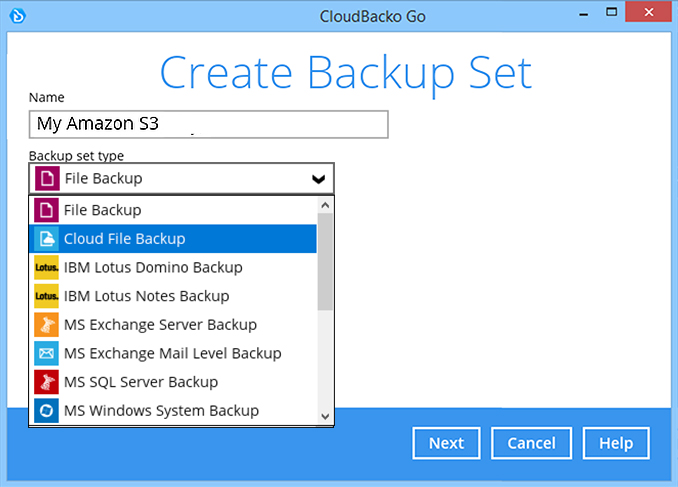Choose Cloud File Backup option
The image size is (678, 487).
click(x=173, y=239)
